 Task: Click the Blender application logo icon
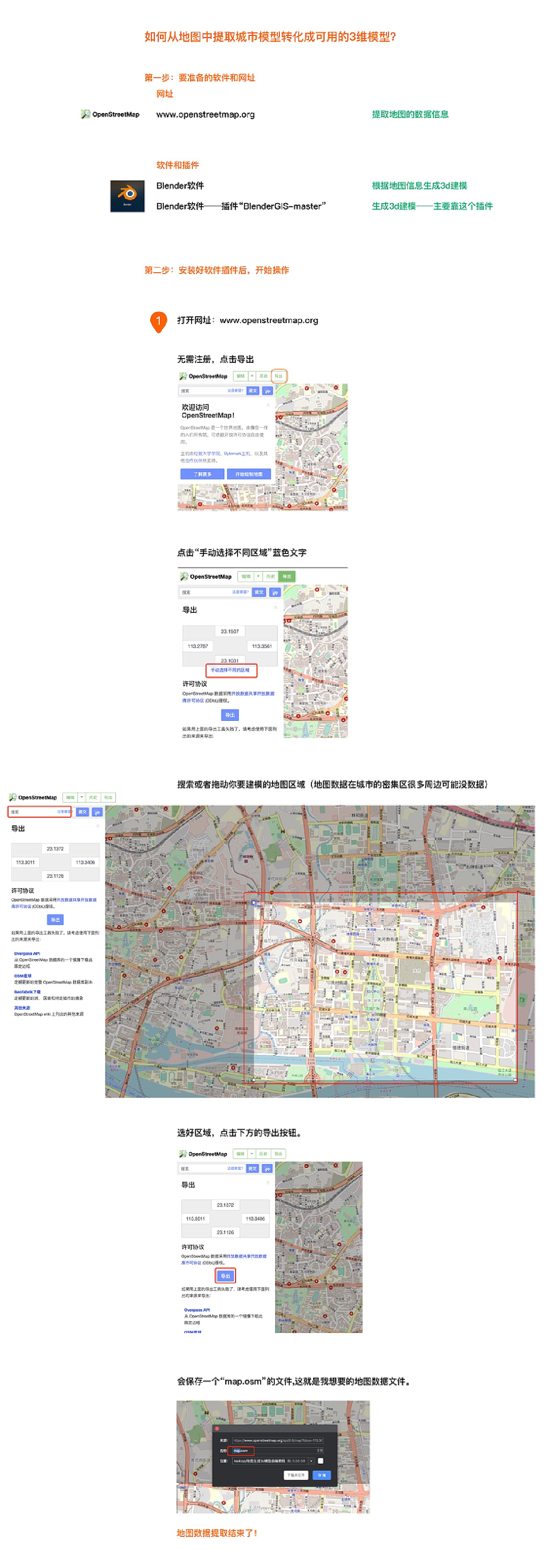127,196
